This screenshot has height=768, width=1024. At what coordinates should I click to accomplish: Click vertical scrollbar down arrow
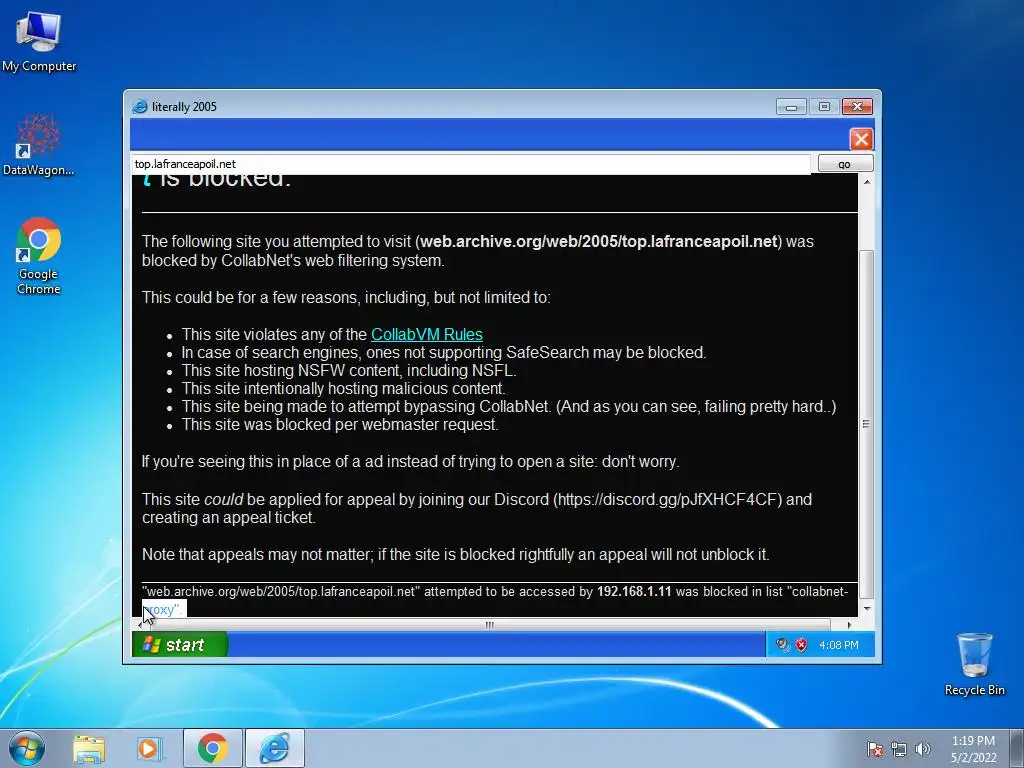pyautogui.click(x=867, y=609)
